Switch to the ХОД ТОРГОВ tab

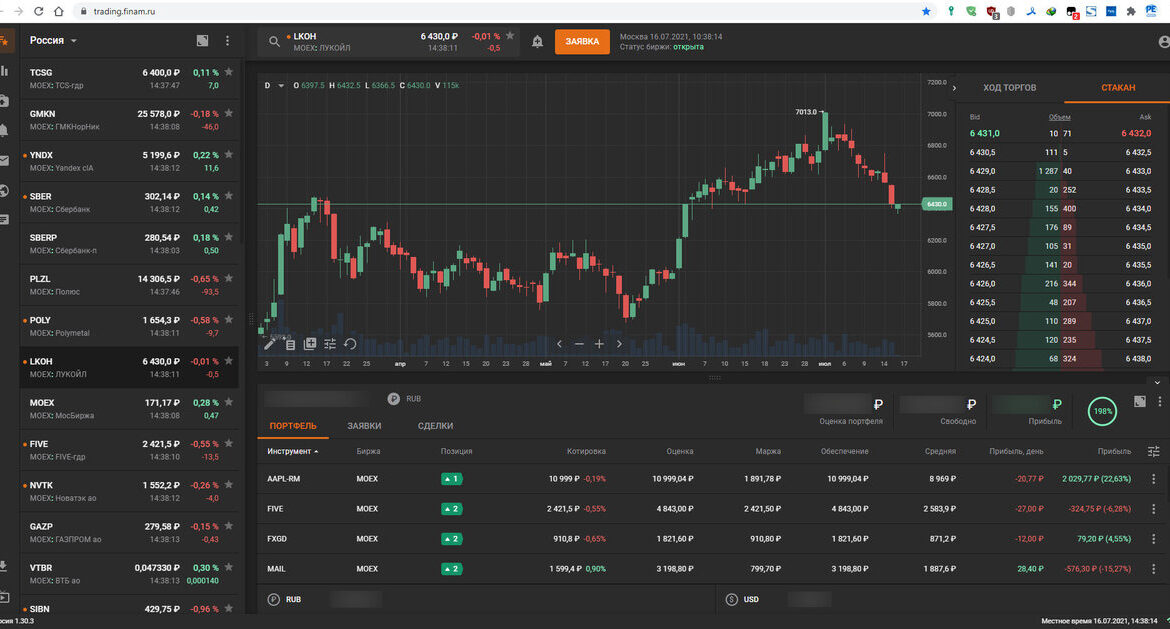(x=1009, y=88)
